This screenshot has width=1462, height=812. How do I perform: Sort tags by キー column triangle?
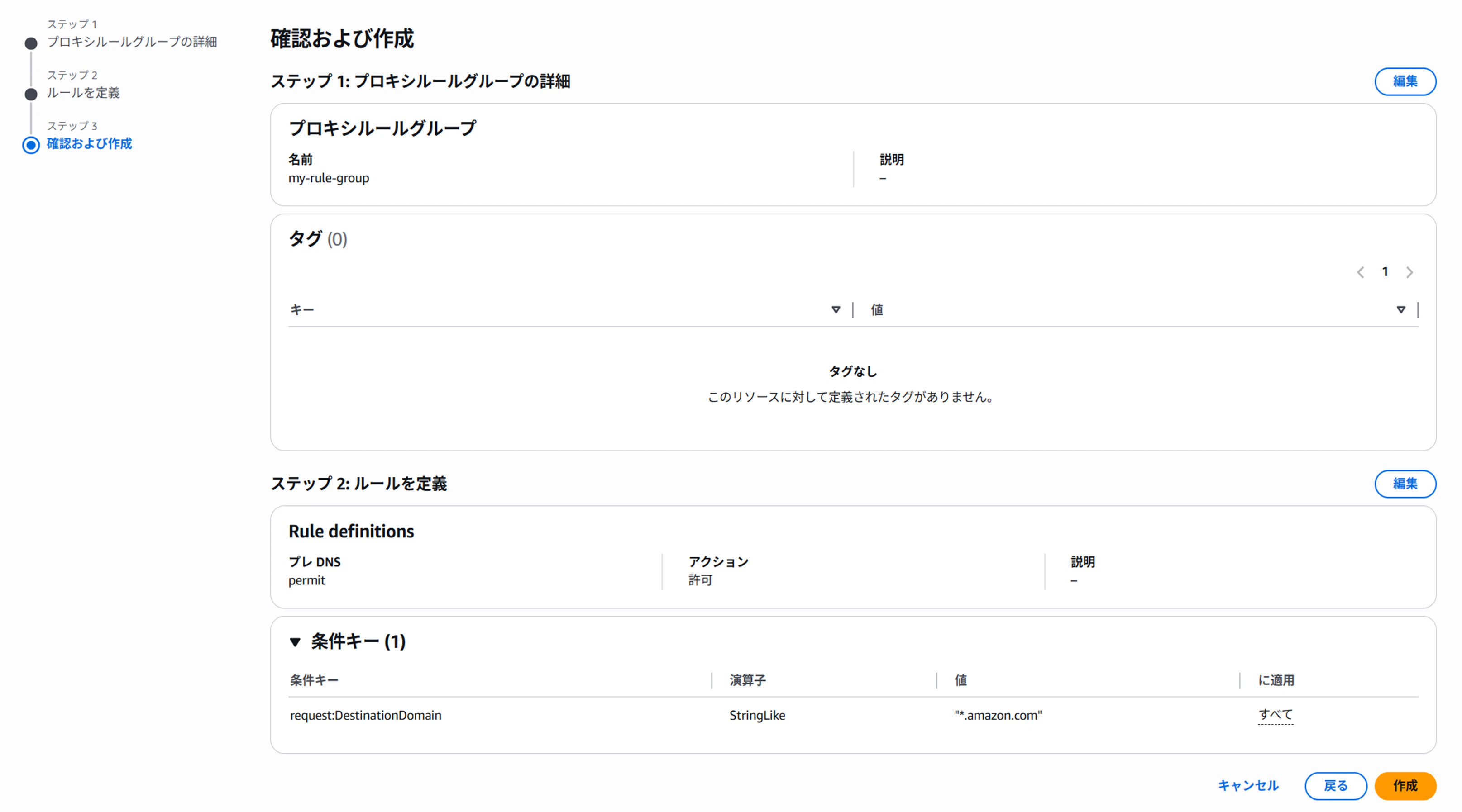pyautogui.click(x=836, y=309)
